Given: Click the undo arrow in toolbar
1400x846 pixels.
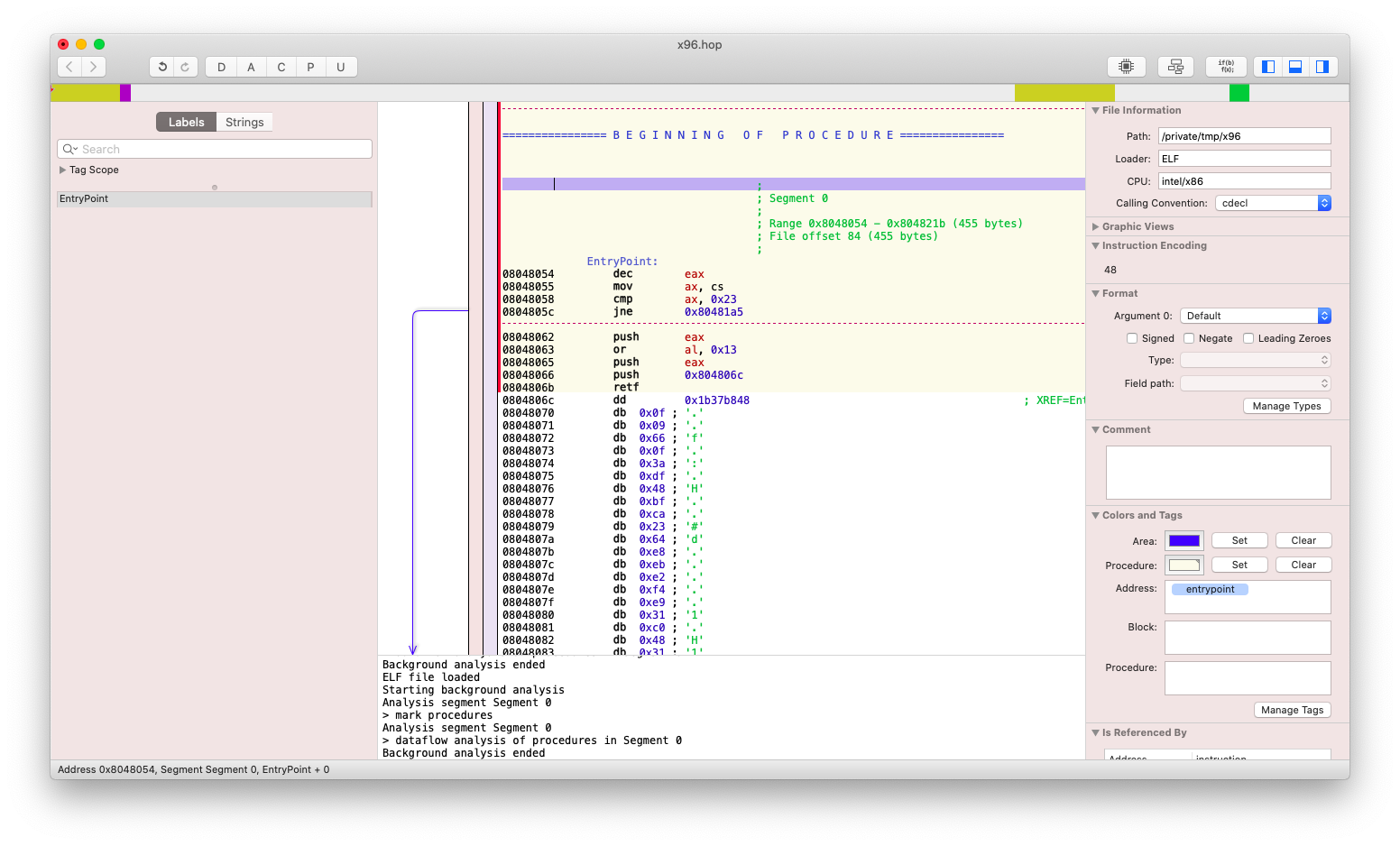Looking at the screenshot, I should tap(162, 67).
